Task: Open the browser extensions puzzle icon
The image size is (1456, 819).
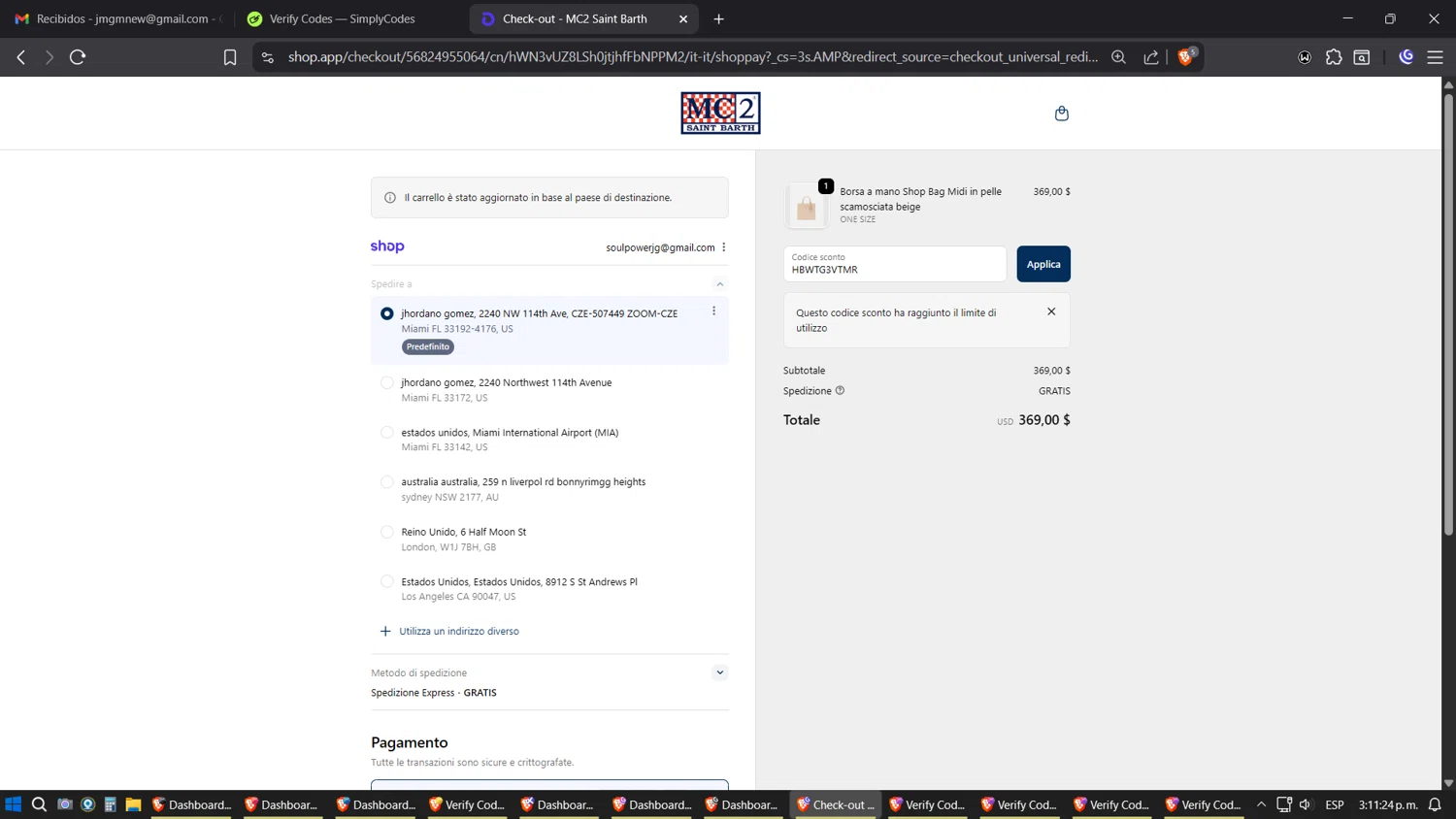Action: click(1334, 57)
